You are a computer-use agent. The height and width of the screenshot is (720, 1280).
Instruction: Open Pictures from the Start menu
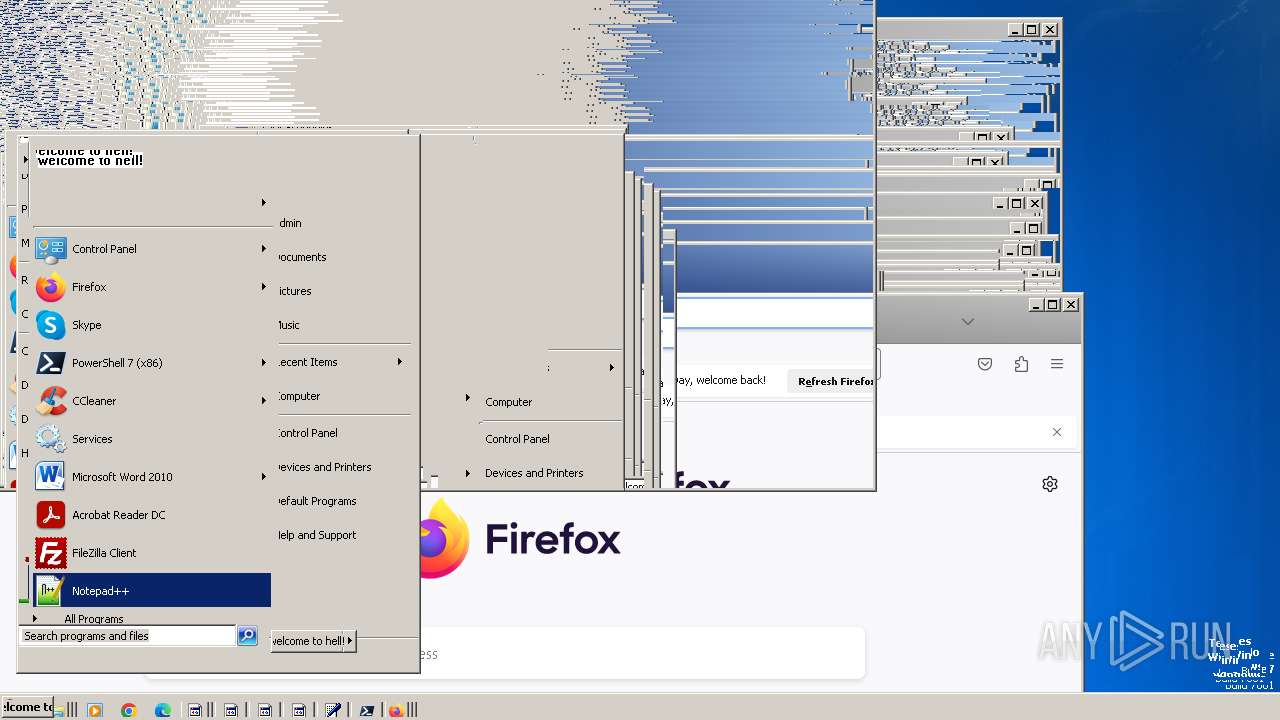295,291
